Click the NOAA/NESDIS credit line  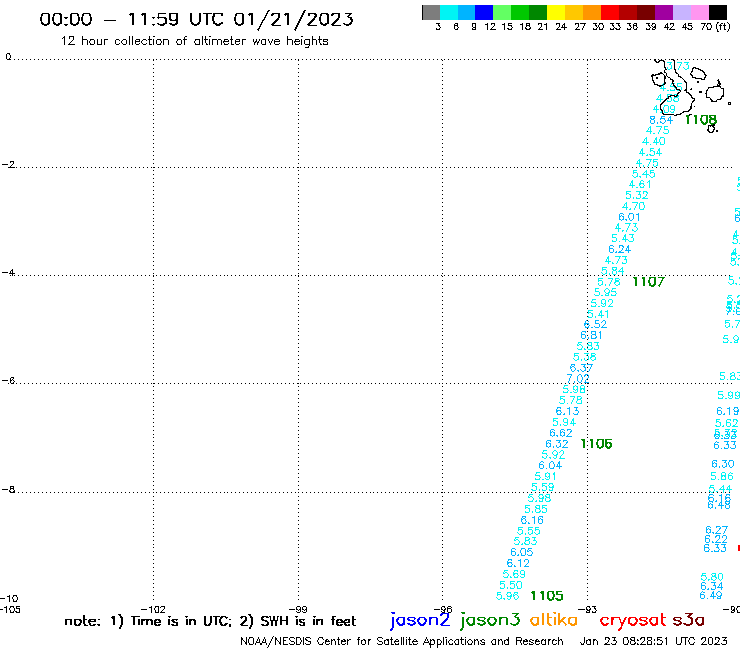coord(402,642)
